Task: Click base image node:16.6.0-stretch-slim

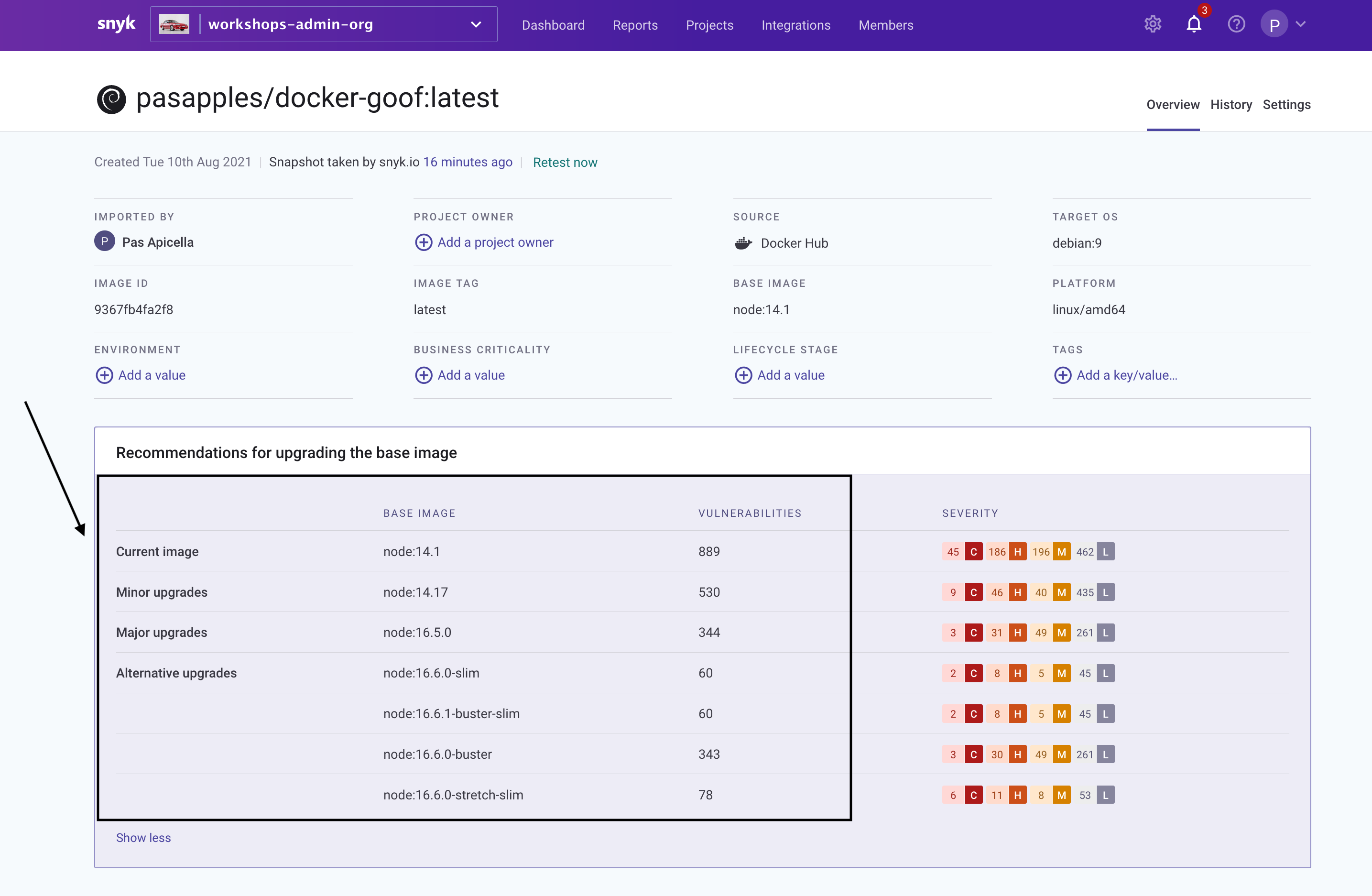Action: [453, 795]
